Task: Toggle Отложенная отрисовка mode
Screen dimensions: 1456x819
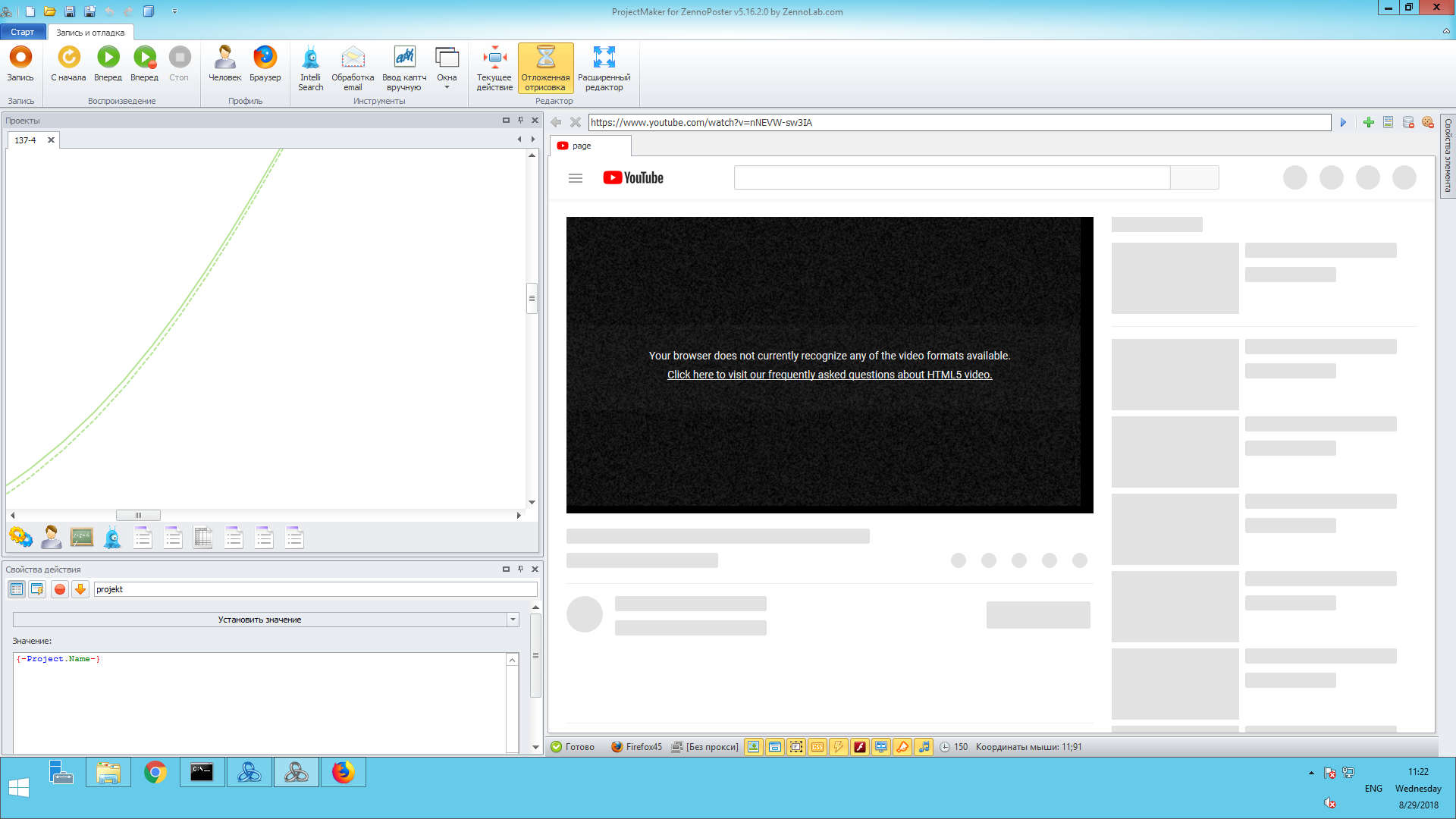Action: click(x=545, y=68)
